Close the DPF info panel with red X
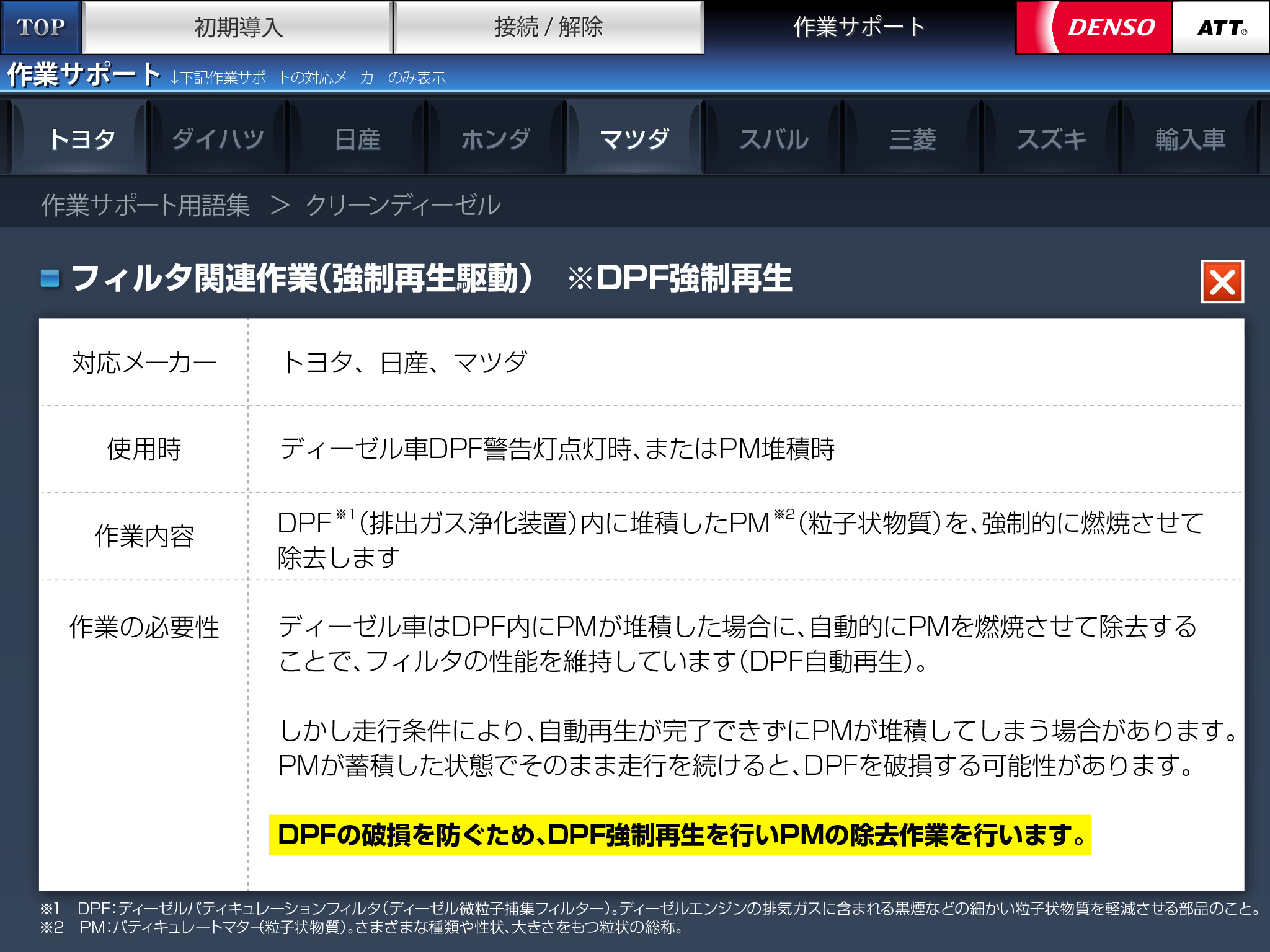The width and height of the screenshot is (1270, 952). [x=1222, y=282]
